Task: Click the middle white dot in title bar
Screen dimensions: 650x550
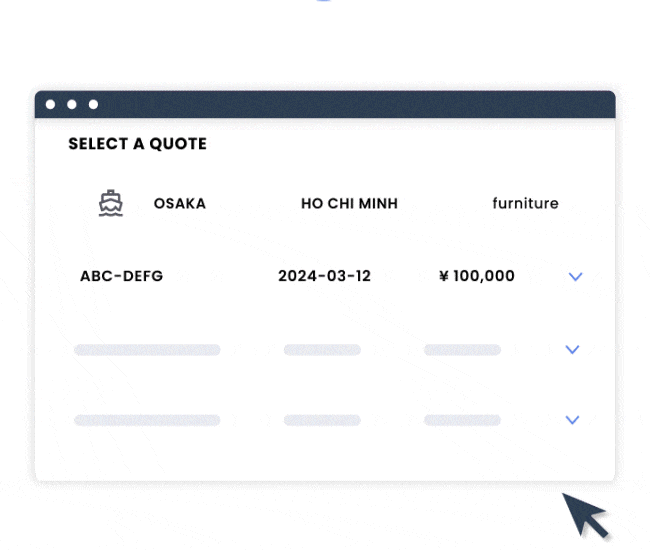Action: click(x=72, y=104)
